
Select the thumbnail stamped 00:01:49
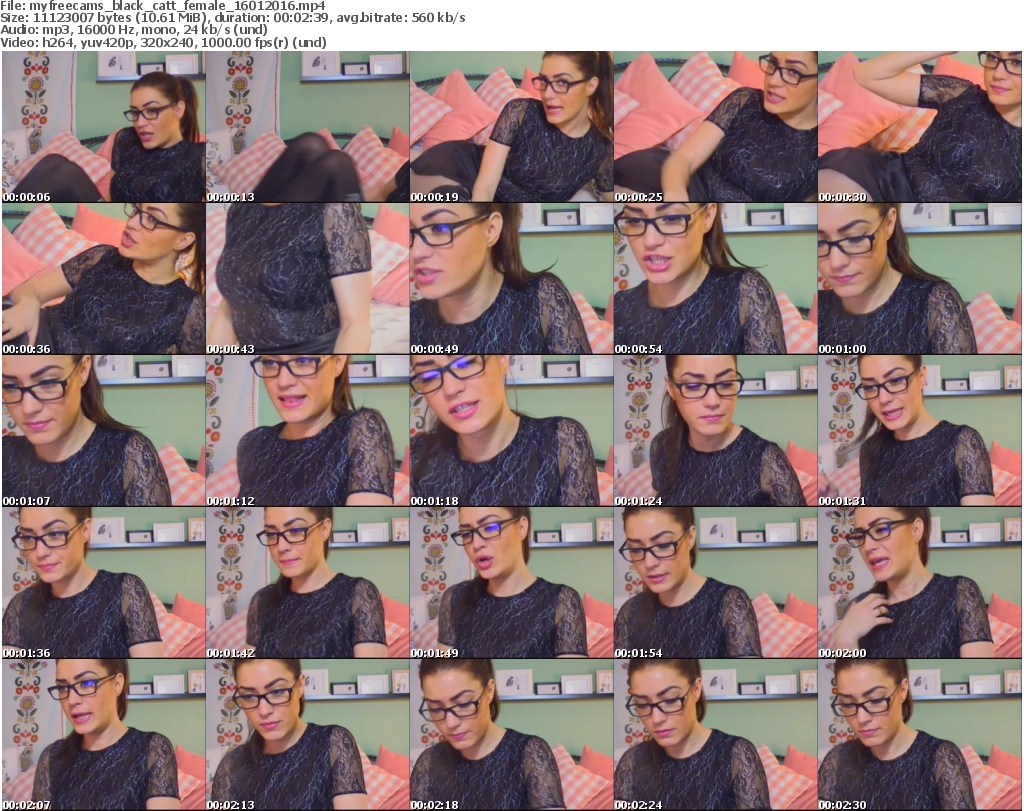pos(511,583)
